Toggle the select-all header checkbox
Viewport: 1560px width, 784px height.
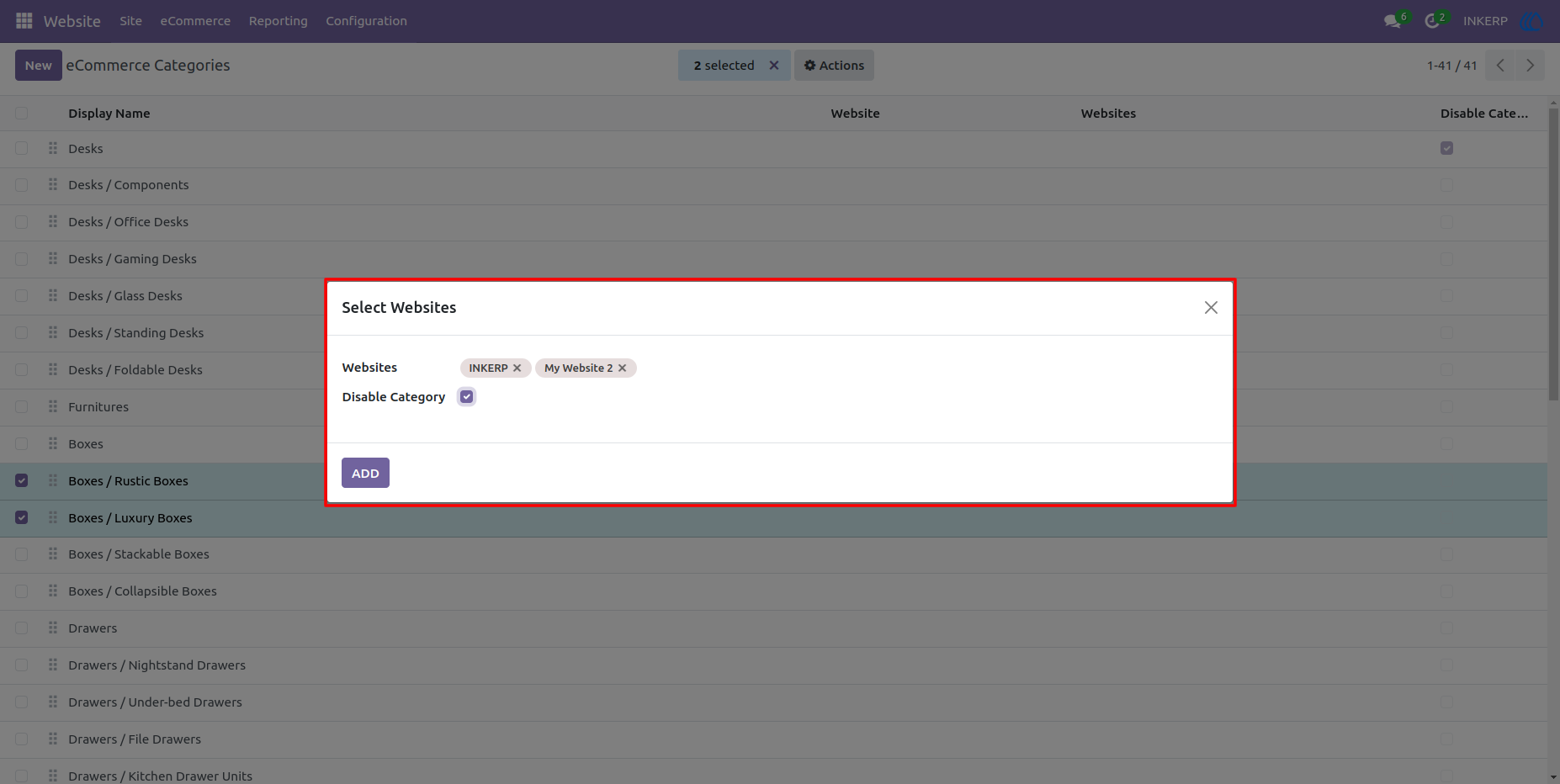point(22,113)
